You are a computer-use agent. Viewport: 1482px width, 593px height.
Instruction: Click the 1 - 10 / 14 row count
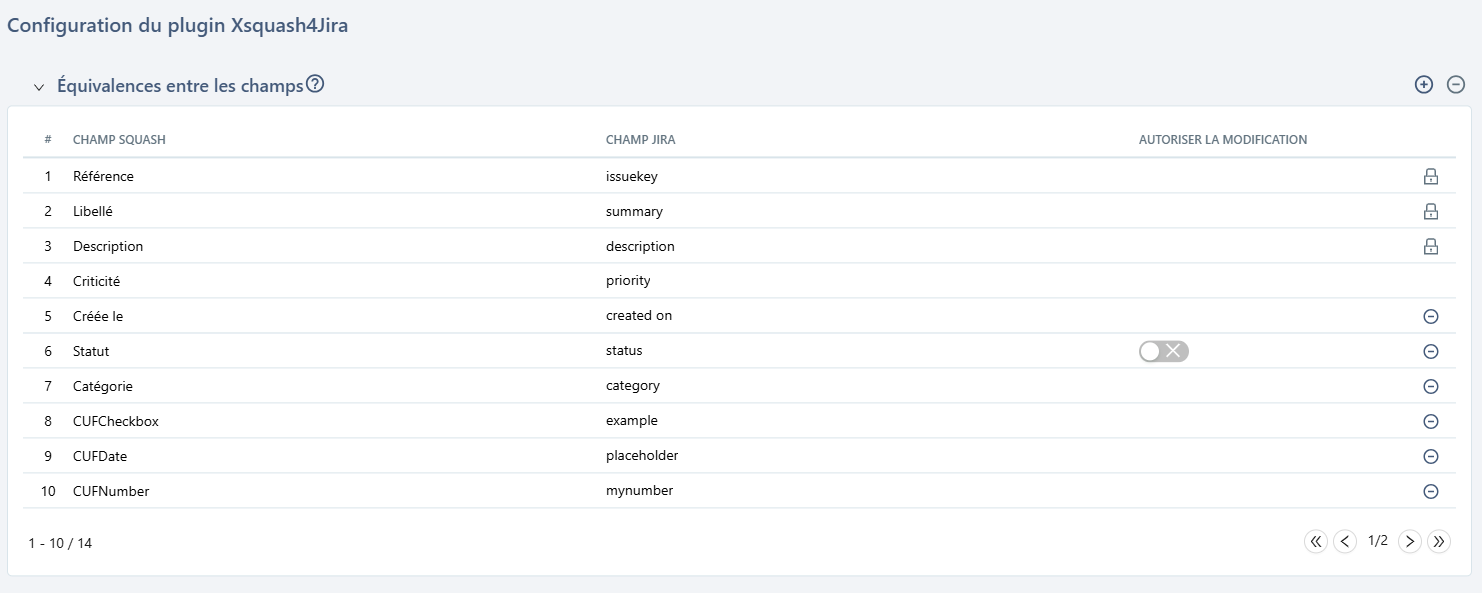coord(60,543)
